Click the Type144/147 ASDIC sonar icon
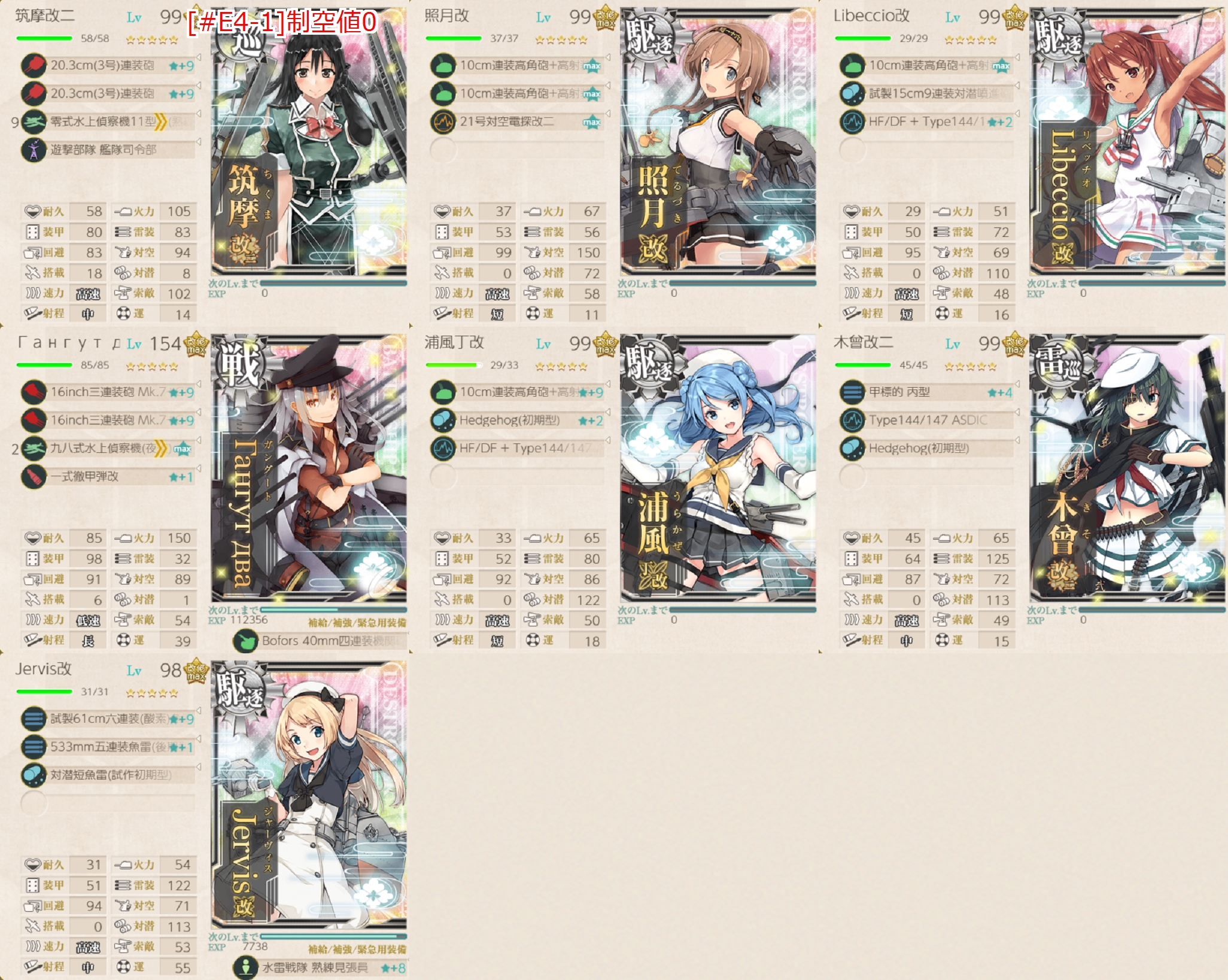The height and width of the screenshot is (980, 1228). pos(852,421)
